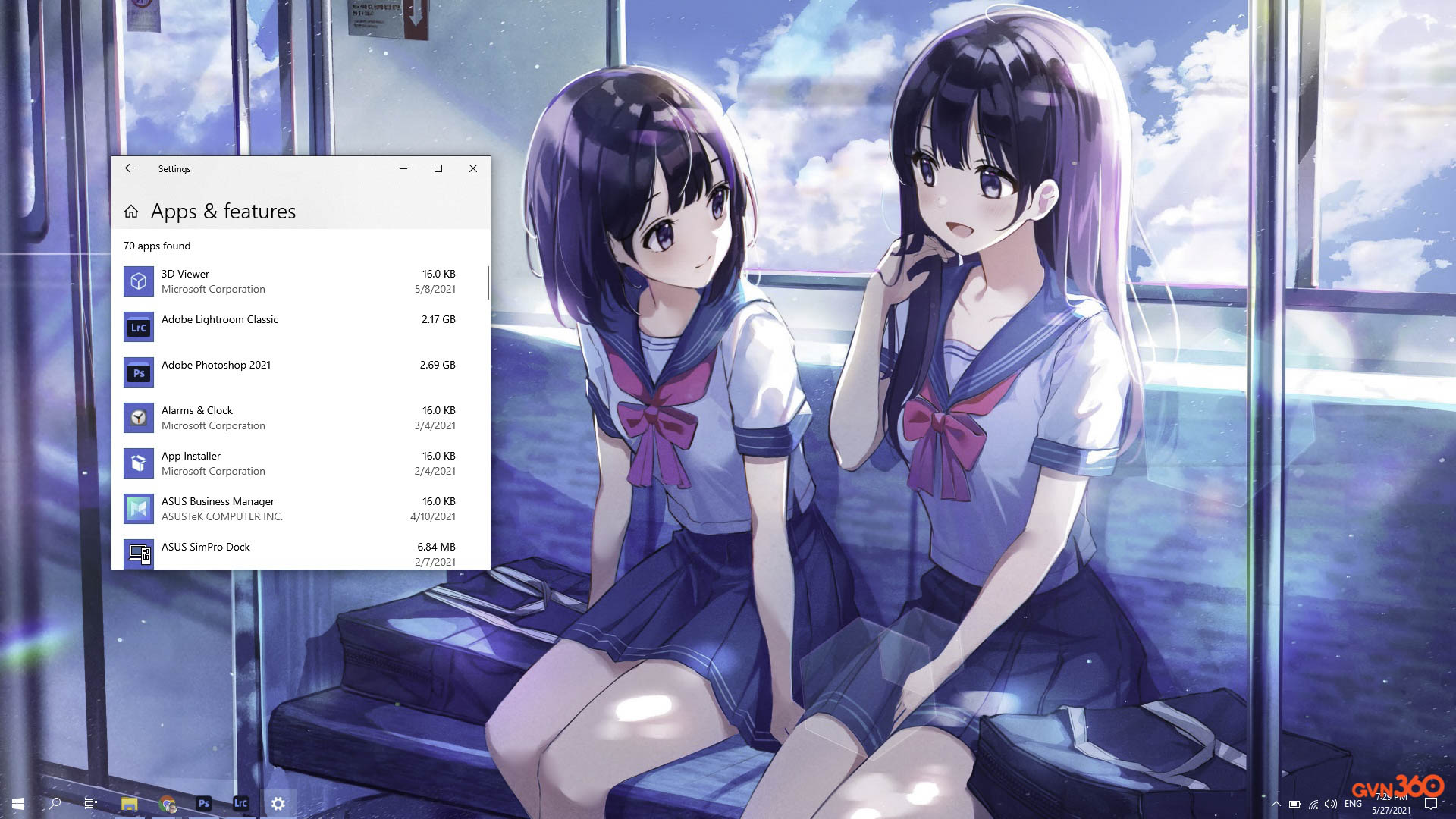Image resolution: width=1456 pixels, height=819 pixels.
Task: Select the 3D Viewer app icon
Action: pyautogui.click(x=139, y=281)
